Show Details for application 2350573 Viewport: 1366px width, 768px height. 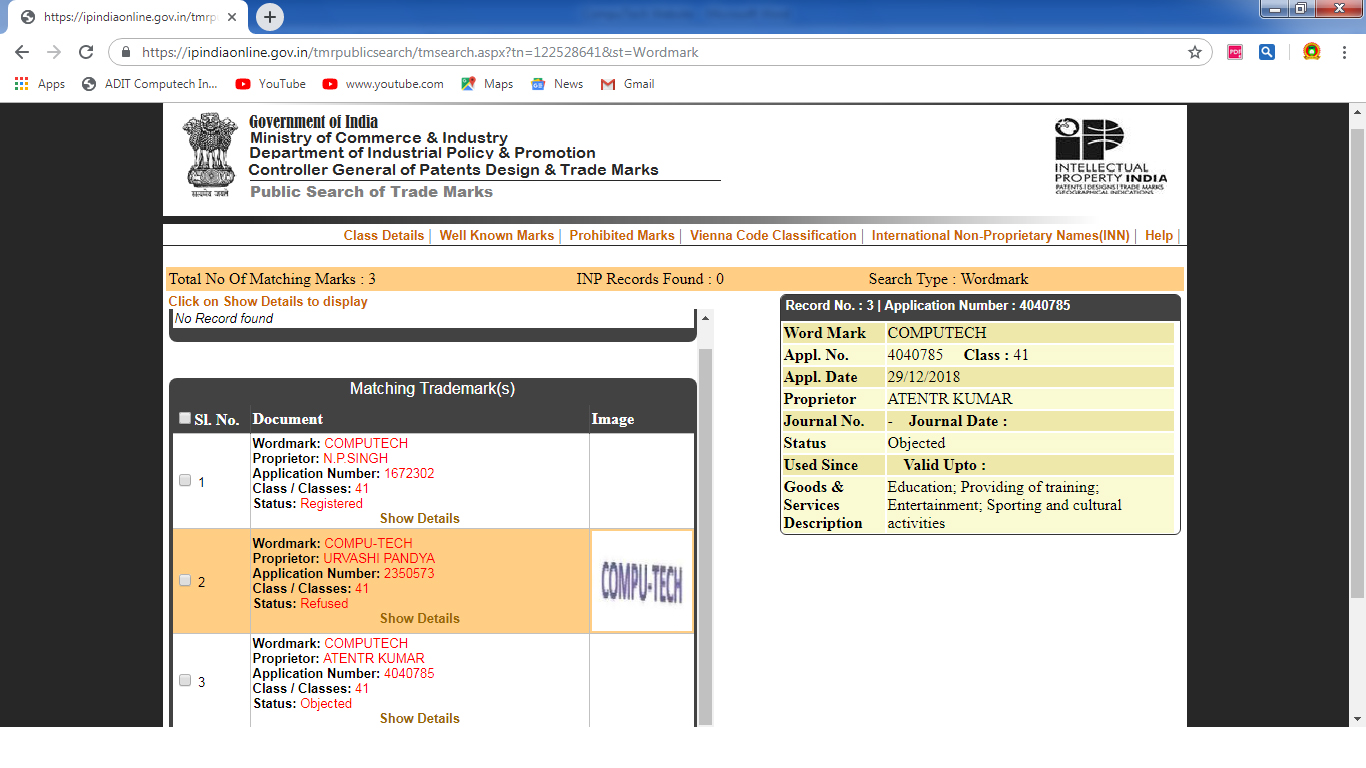tap(420, 618)
